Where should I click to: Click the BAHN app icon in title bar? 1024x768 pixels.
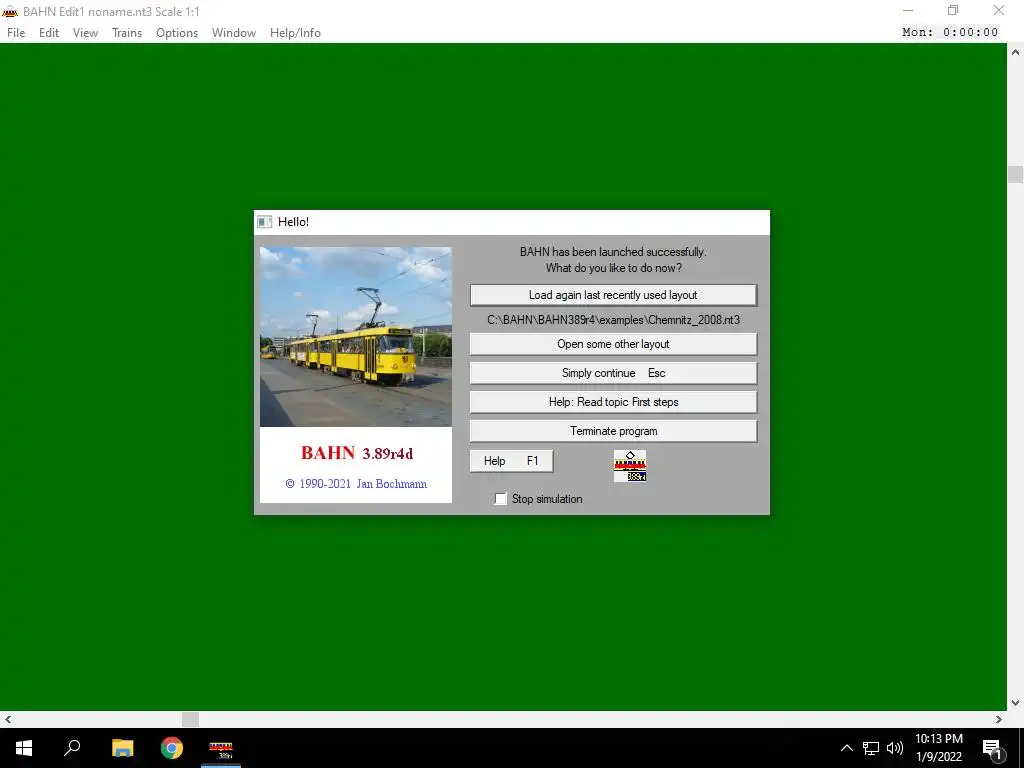(10, 12)
